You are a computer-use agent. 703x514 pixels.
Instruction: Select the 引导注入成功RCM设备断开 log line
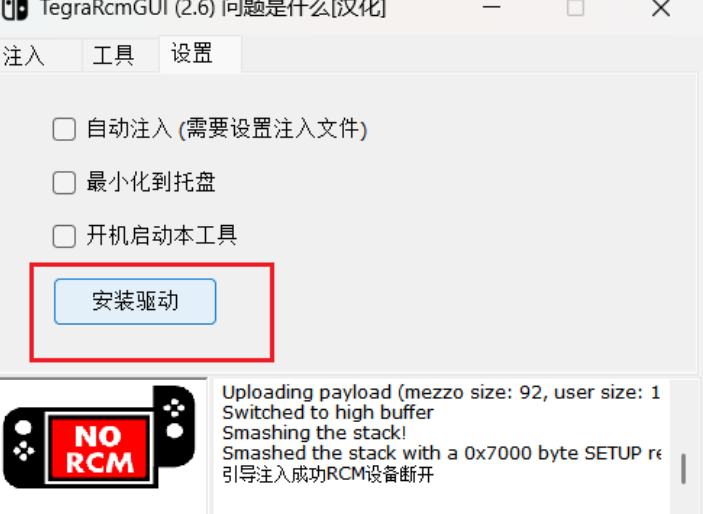328,474
